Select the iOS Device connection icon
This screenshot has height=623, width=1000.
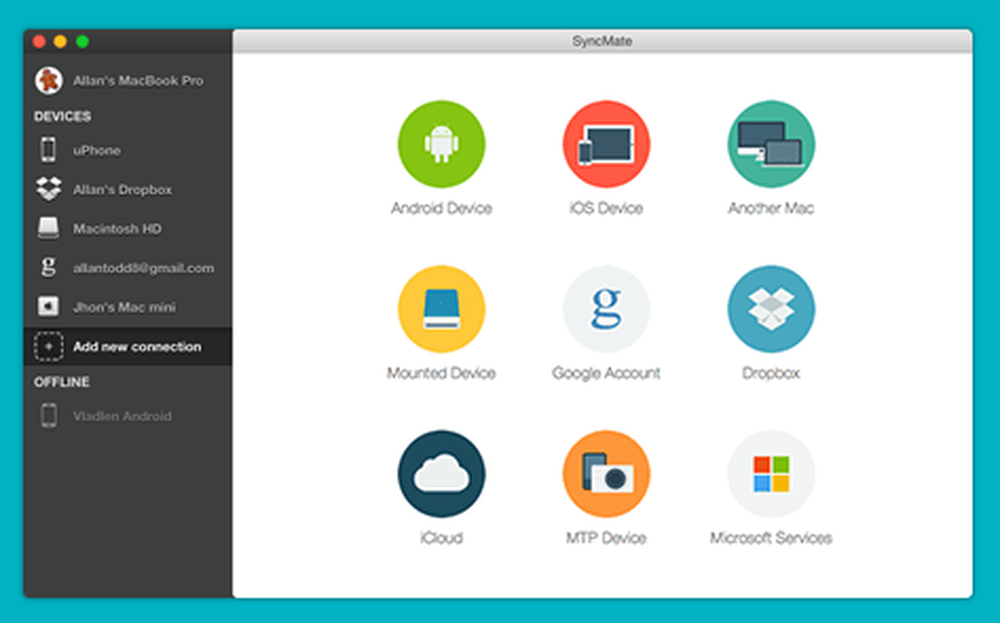click(605, 143)
